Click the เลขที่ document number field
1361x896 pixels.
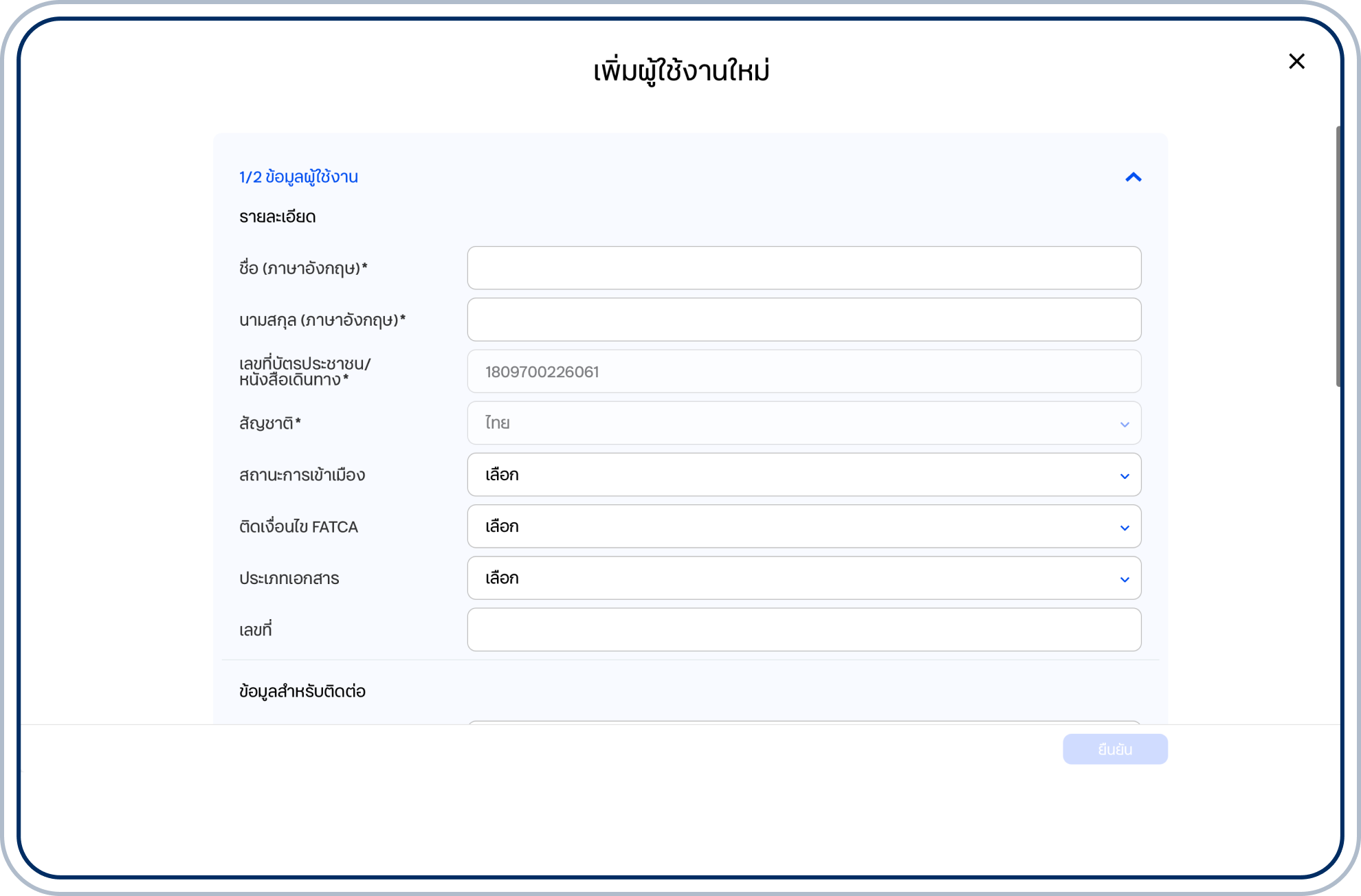(804, 629)
